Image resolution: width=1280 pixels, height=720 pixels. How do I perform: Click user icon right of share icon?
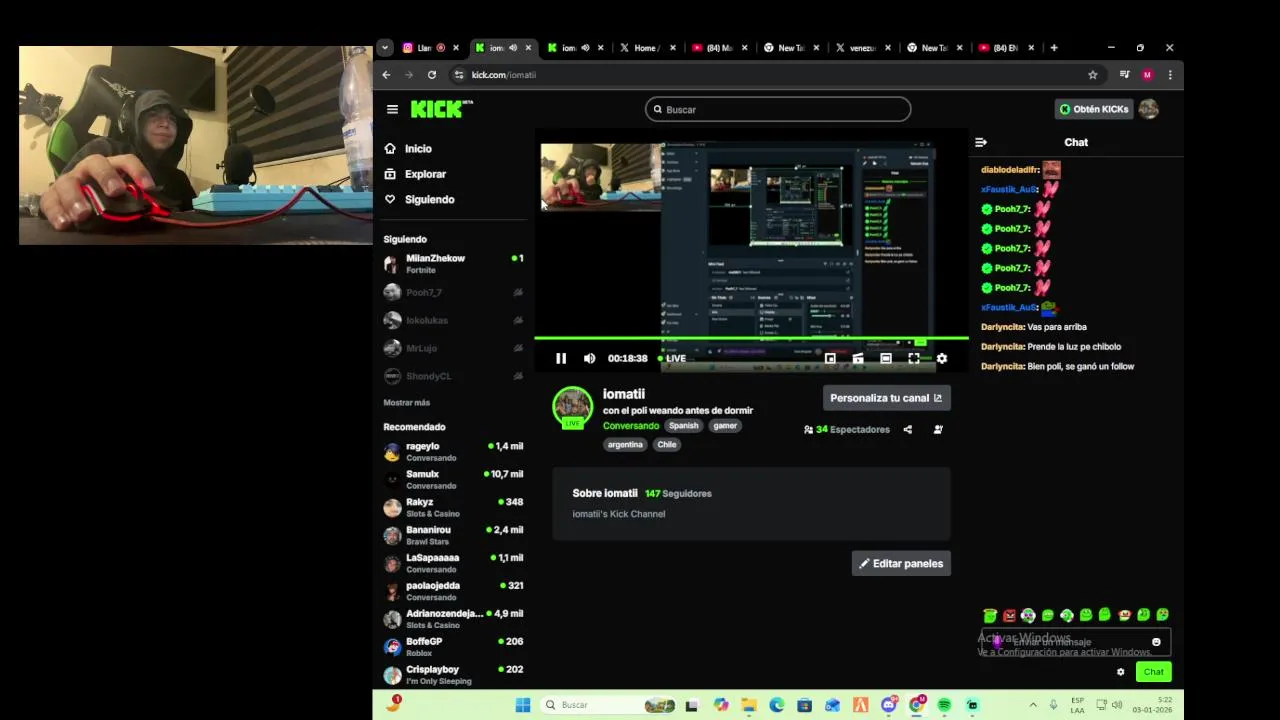coord(938,429)
